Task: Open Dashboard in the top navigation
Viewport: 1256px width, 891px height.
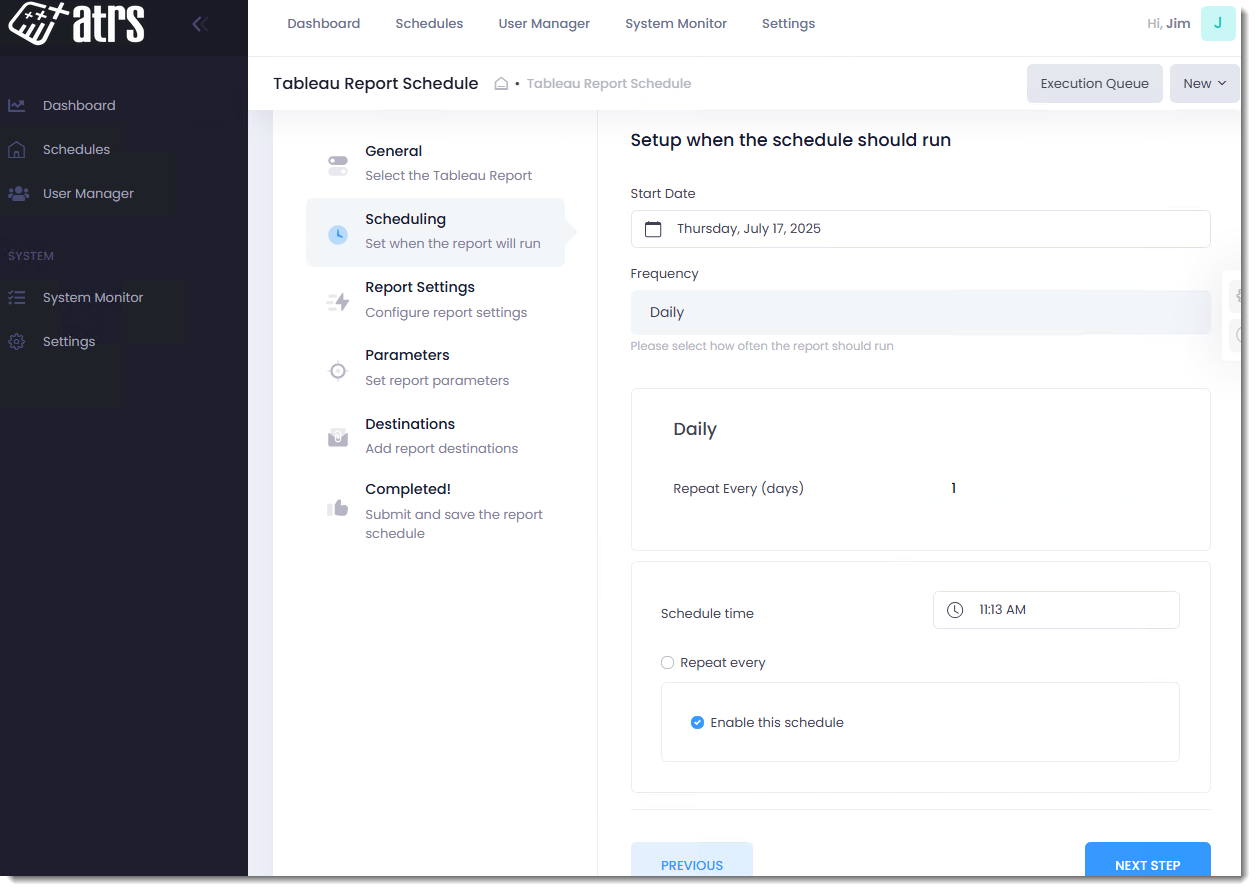Action: pos(324,24)
